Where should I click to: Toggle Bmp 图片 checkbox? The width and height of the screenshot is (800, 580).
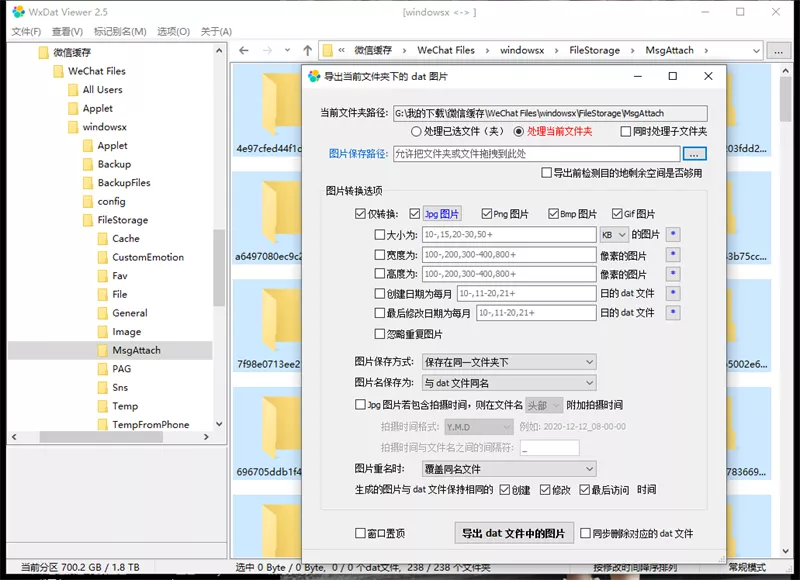(554, 214)
